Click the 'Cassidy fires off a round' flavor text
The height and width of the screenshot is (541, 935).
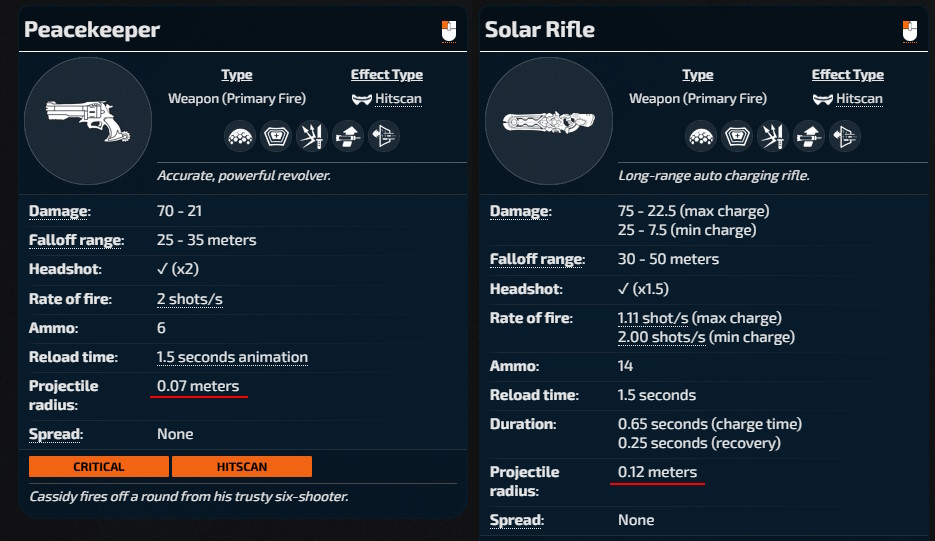pyautogui.click(x=189, y=496)
